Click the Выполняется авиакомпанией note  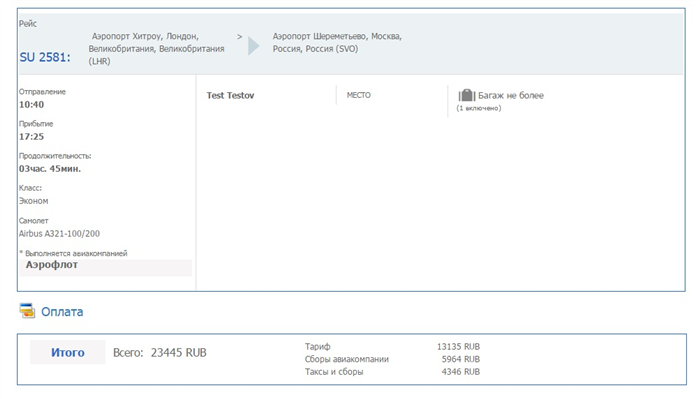(74, 253)
